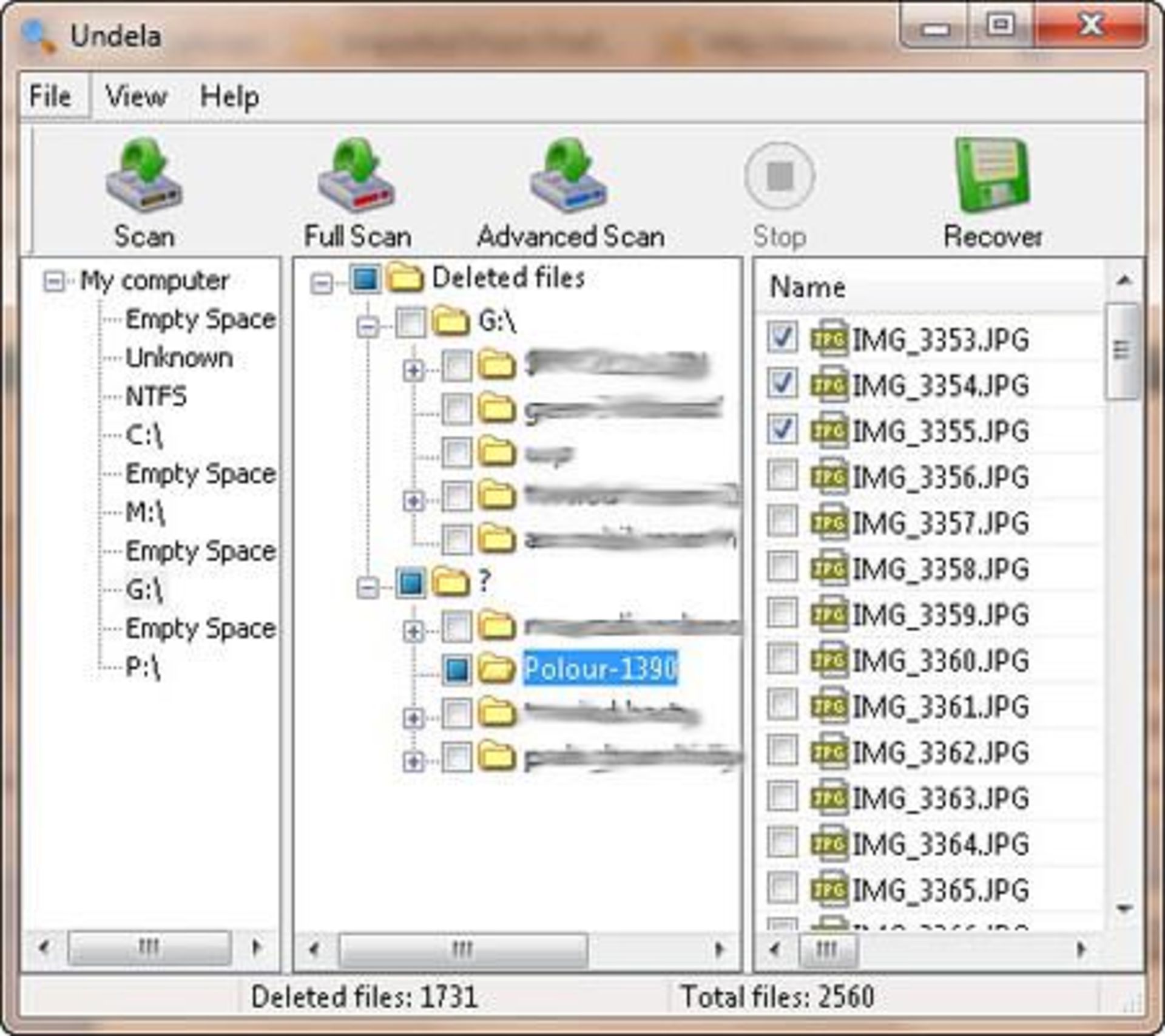Click the JPG icon of IMG_3356.JPG
This screenshot has width=1165, height=1036.
(x=829, y=476)
